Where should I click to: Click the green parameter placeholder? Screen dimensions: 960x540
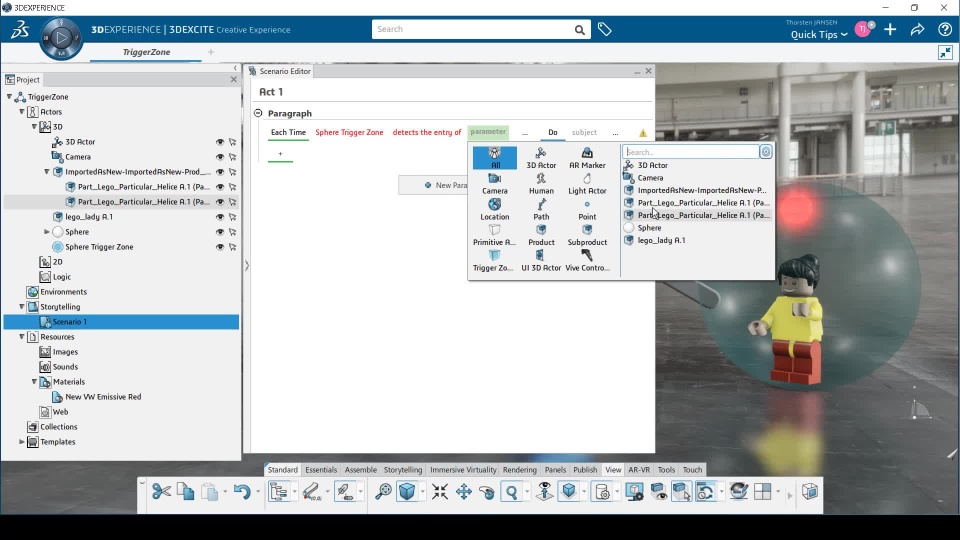(488, 132)
